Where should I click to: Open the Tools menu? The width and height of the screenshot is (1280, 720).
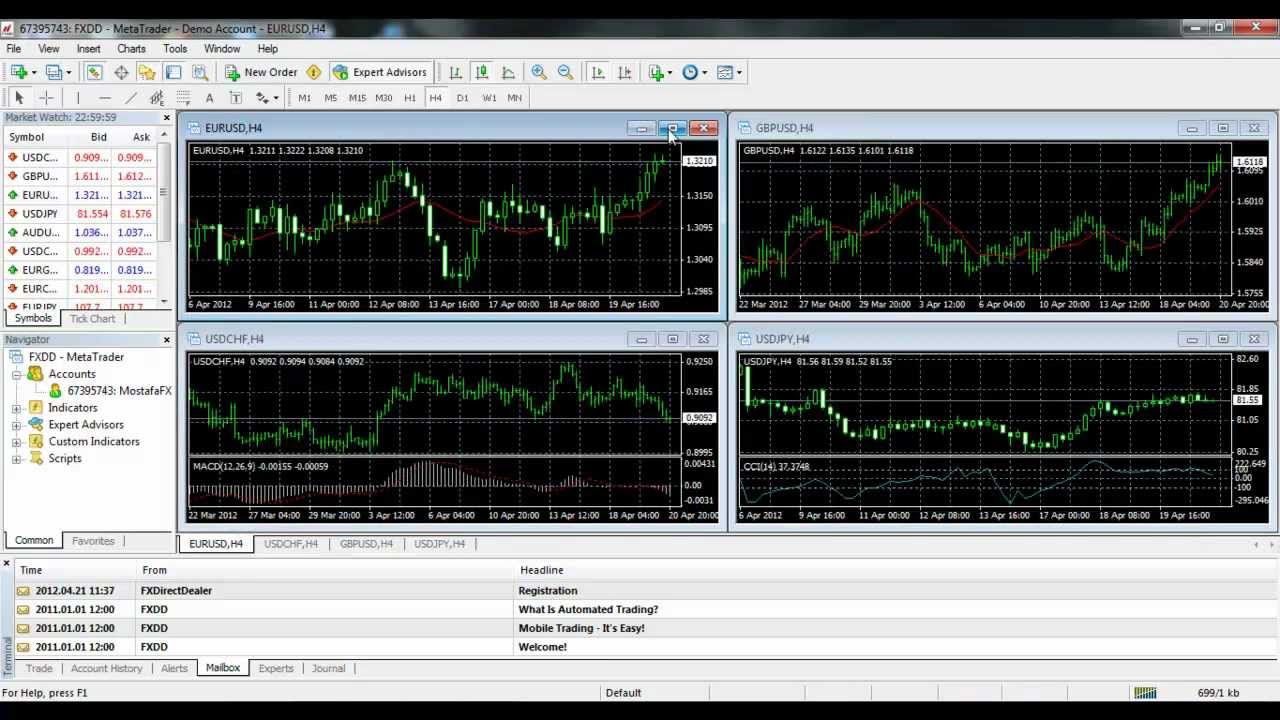tap(175, 48)
